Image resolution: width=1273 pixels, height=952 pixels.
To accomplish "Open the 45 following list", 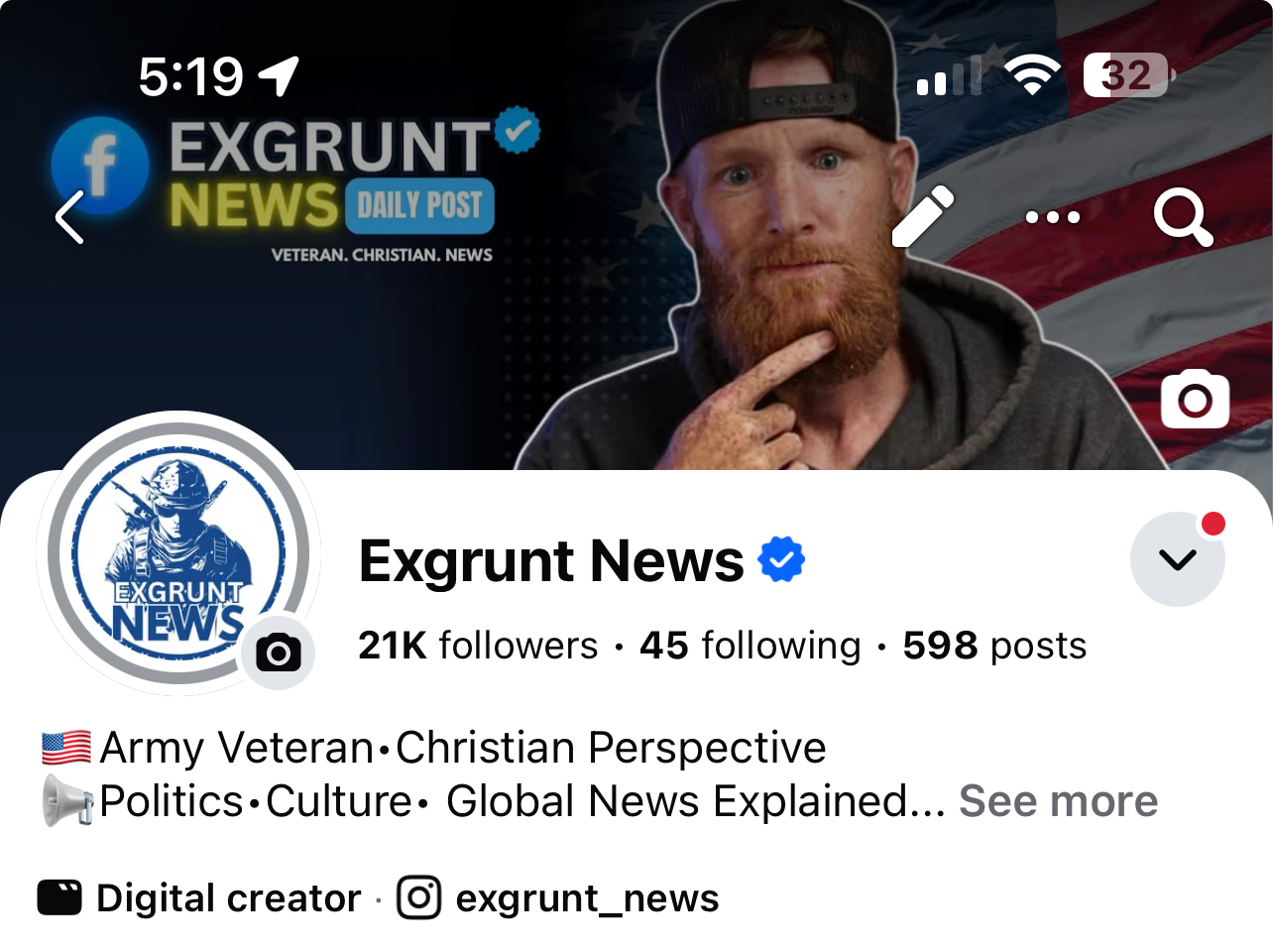I will coord(750,646).
